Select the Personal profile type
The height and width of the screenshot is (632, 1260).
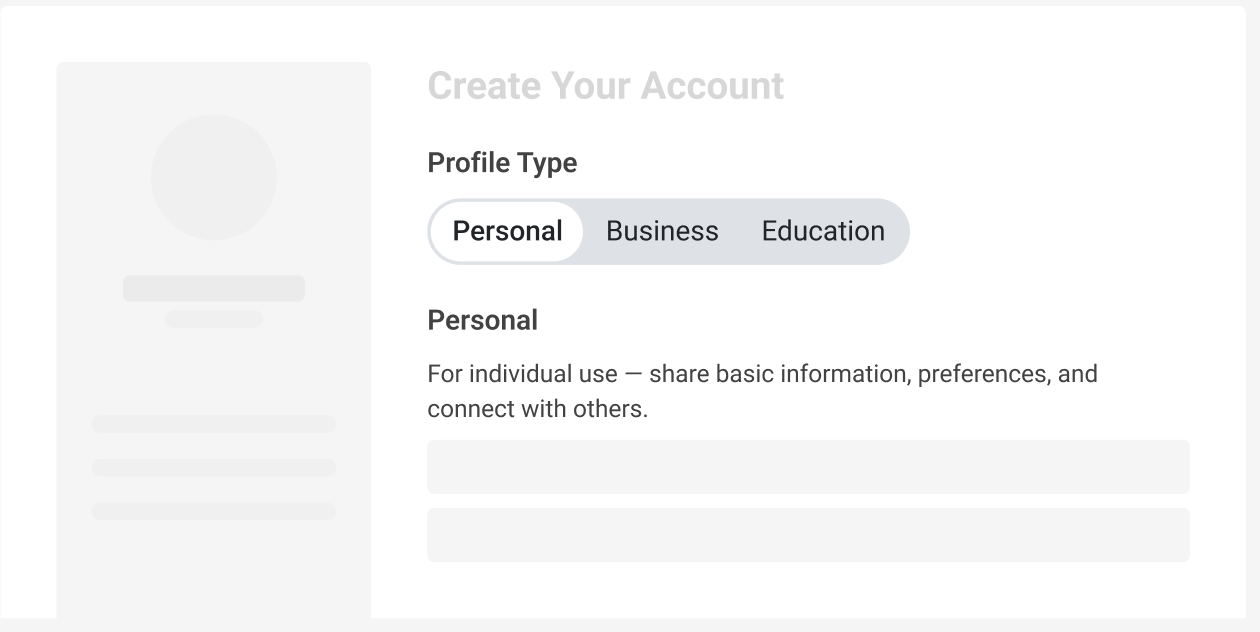(507, 231)
